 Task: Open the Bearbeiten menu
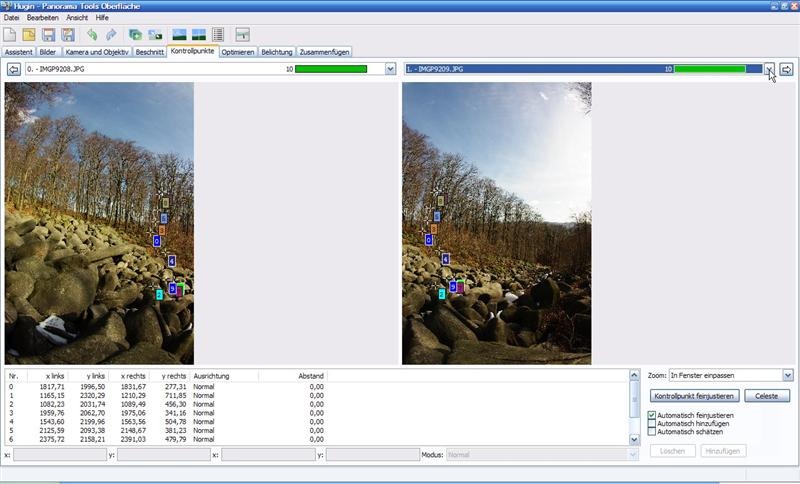pyautogui.click(x=43, y=18)
